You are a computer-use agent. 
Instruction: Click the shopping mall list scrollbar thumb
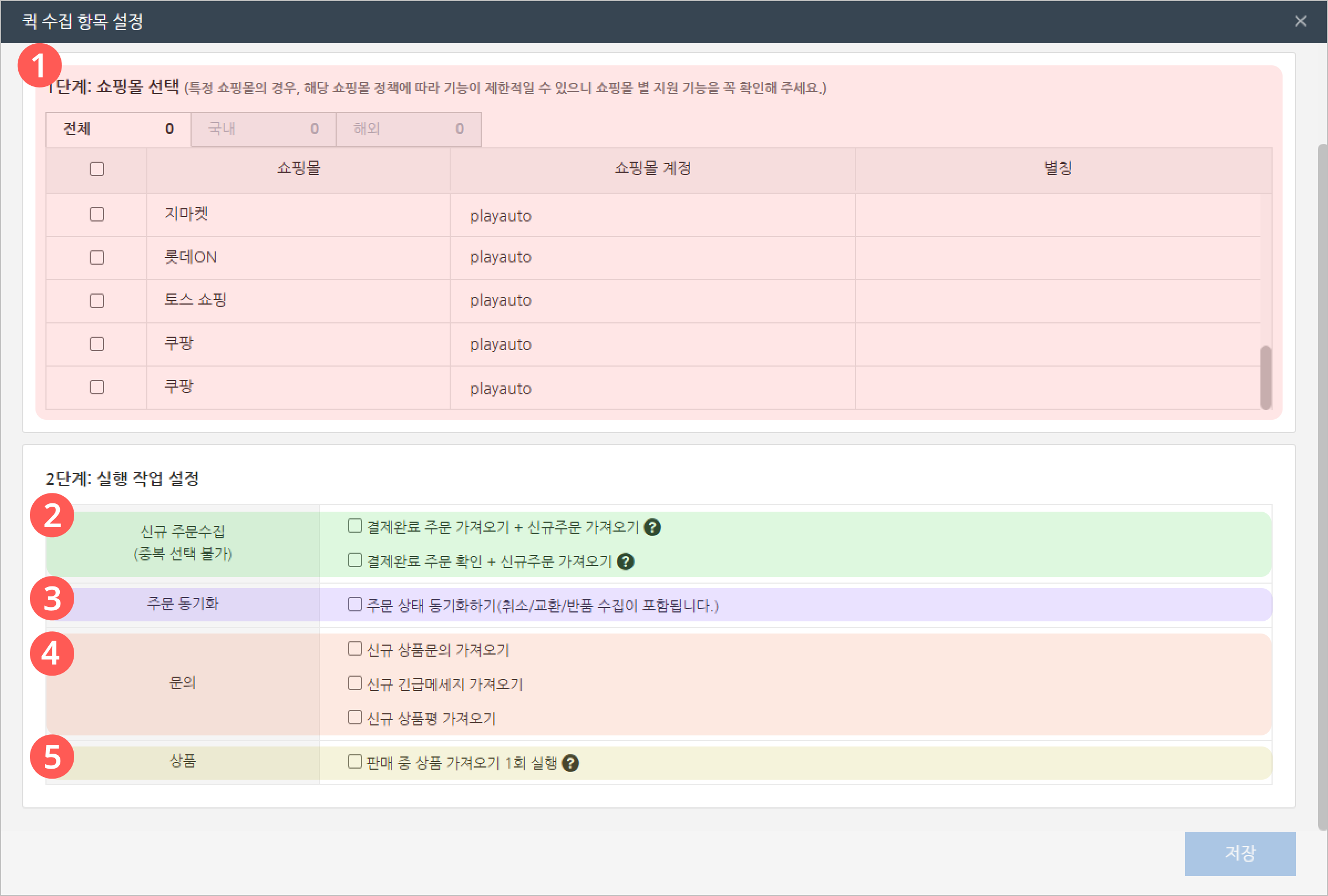1266,377
